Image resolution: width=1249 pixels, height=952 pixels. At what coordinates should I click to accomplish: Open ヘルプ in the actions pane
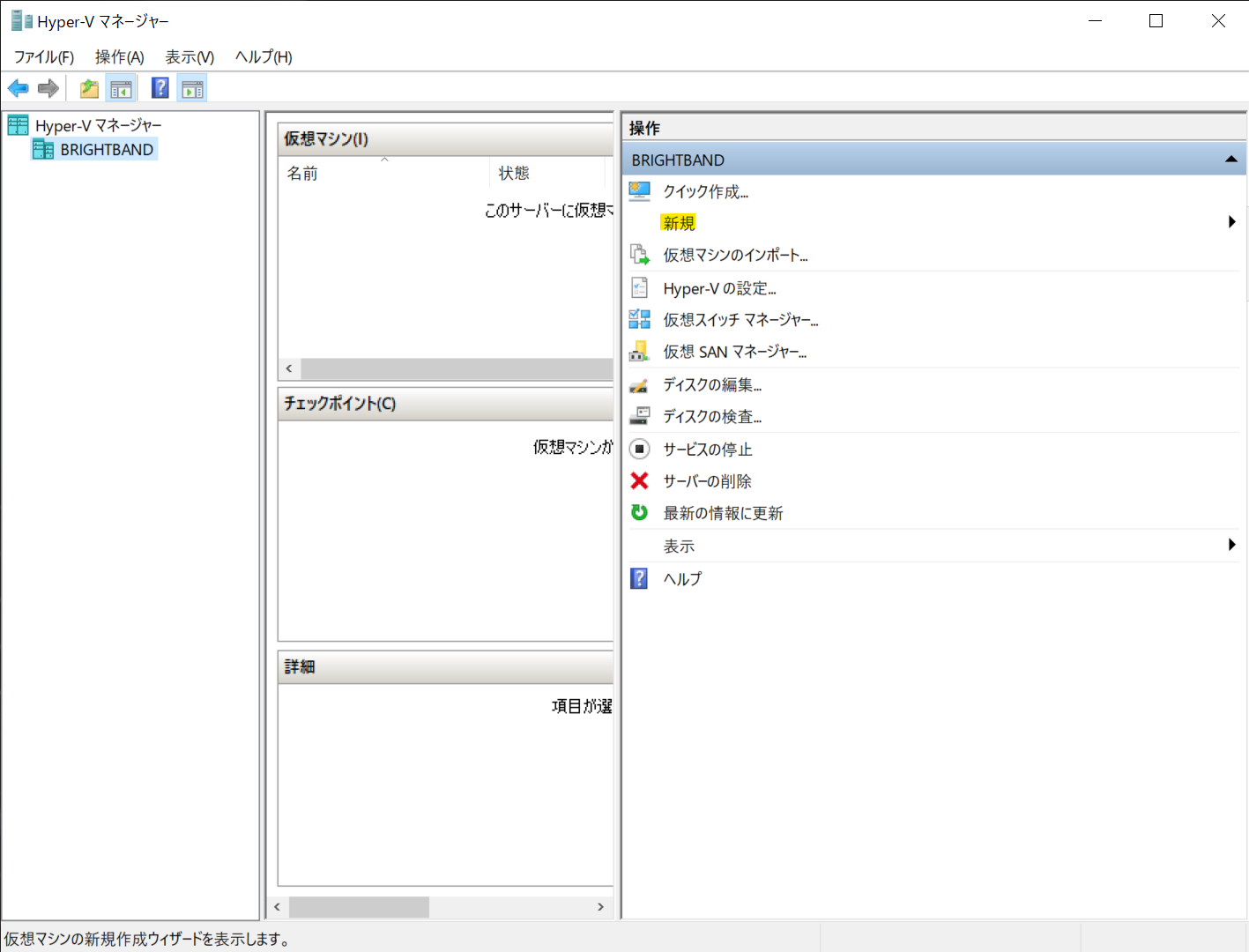pyautogui.click(x=682, y=578)
